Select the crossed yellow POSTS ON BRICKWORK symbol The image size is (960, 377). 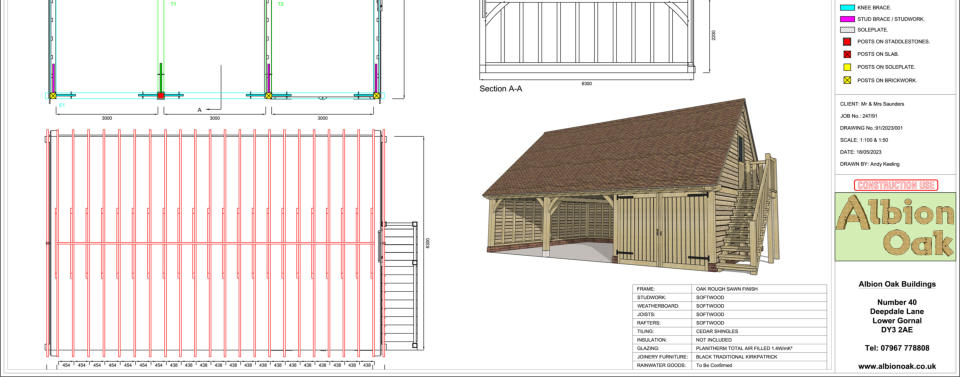tap(847, 80)
